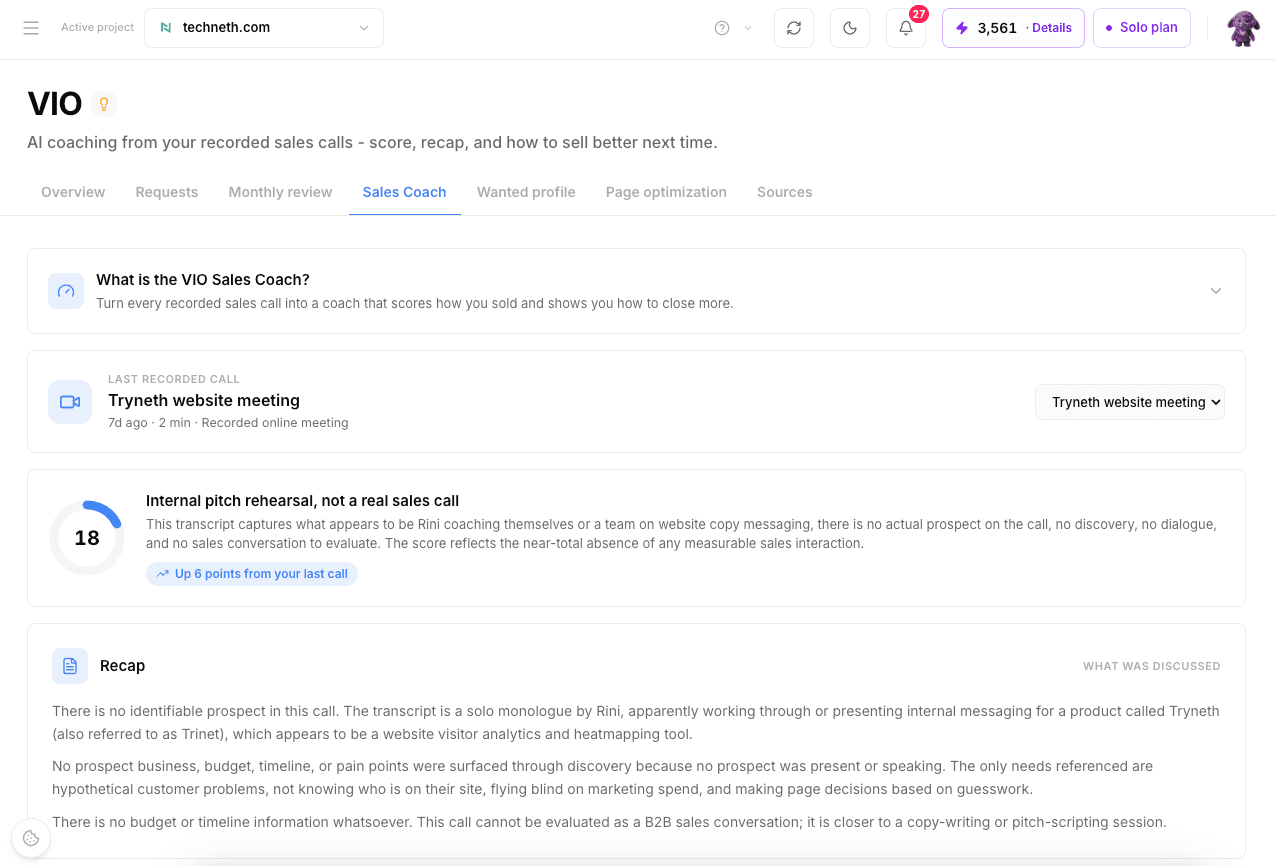Click 'Internal pitch rehearsal, not a real sales call' heading
Image resolution: width=1276 pixels, height=866 pixels.
tap(302, 501)
